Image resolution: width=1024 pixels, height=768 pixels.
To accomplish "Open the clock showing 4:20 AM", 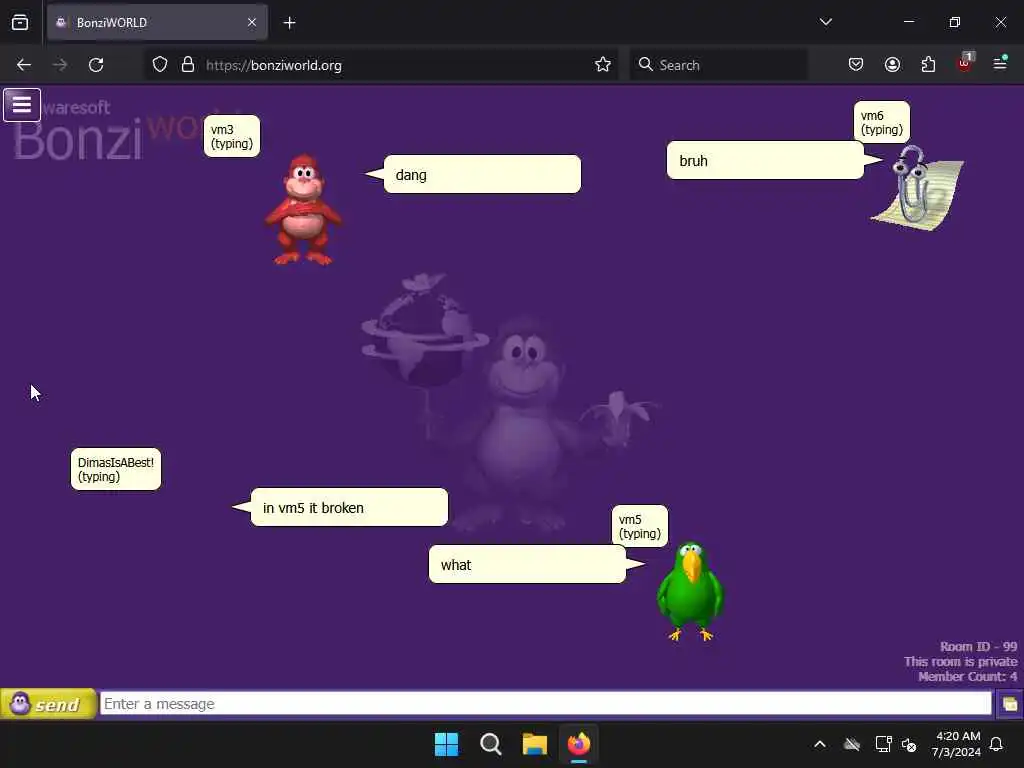I will point(957,744).
